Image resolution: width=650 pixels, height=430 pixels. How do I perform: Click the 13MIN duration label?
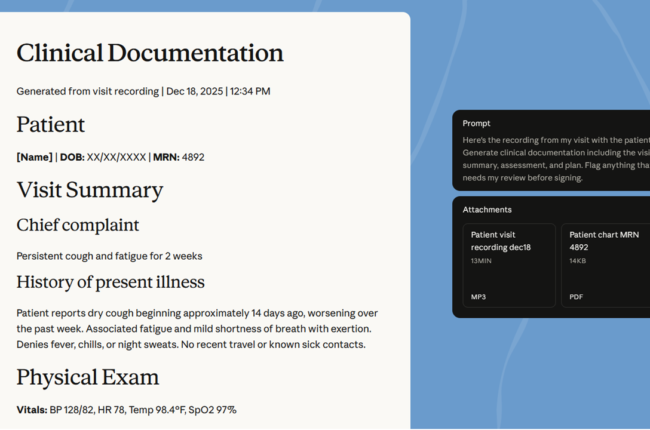pyautogui.click(x=481, y=261)
